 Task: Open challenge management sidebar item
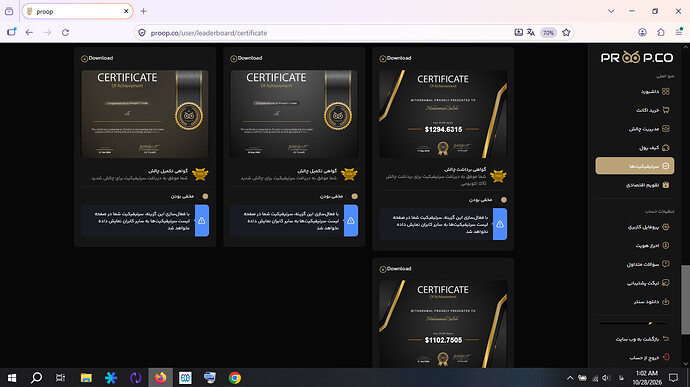click(x=649, y=129)
